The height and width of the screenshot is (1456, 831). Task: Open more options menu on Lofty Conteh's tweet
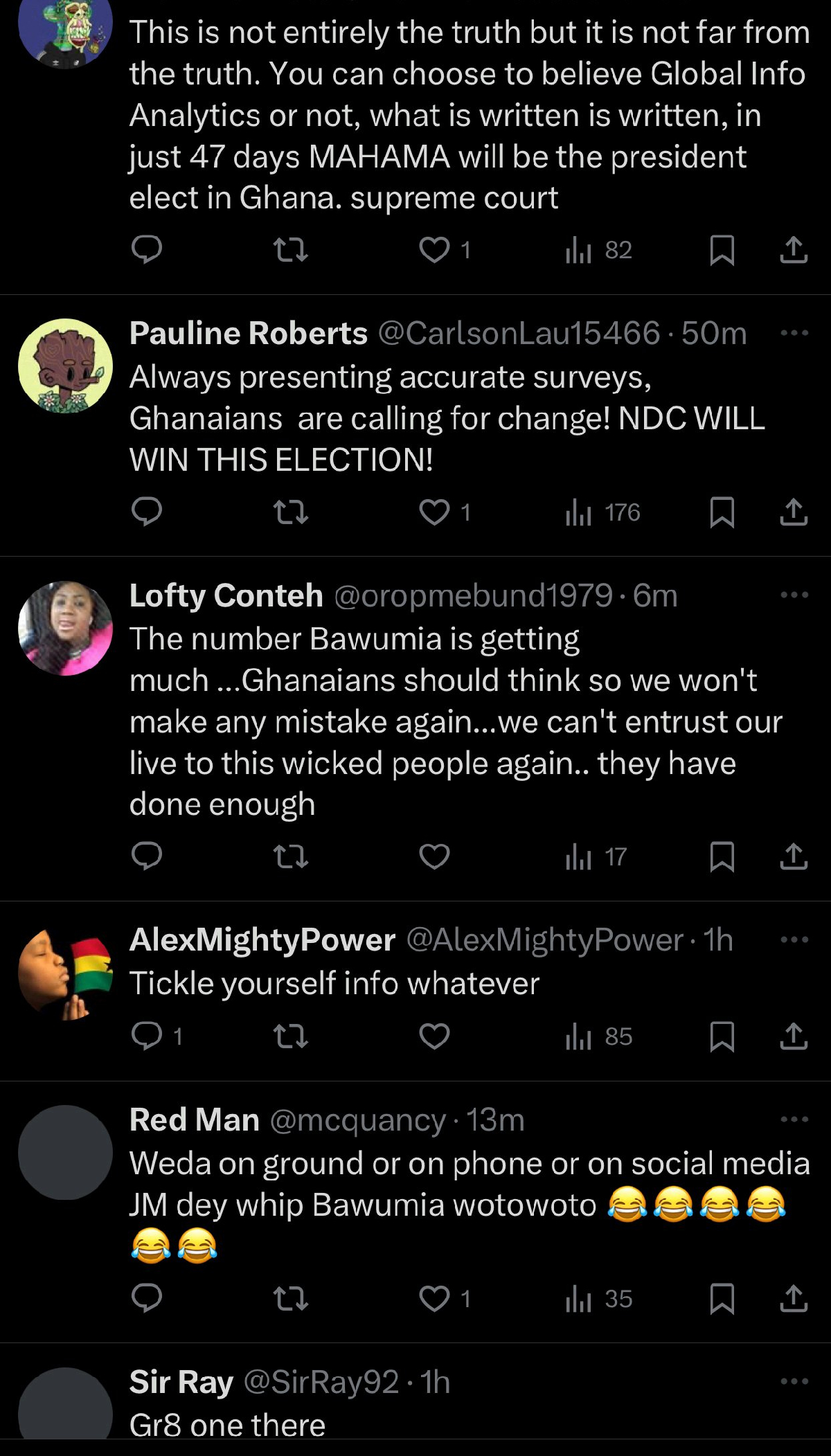coord(794,595)
